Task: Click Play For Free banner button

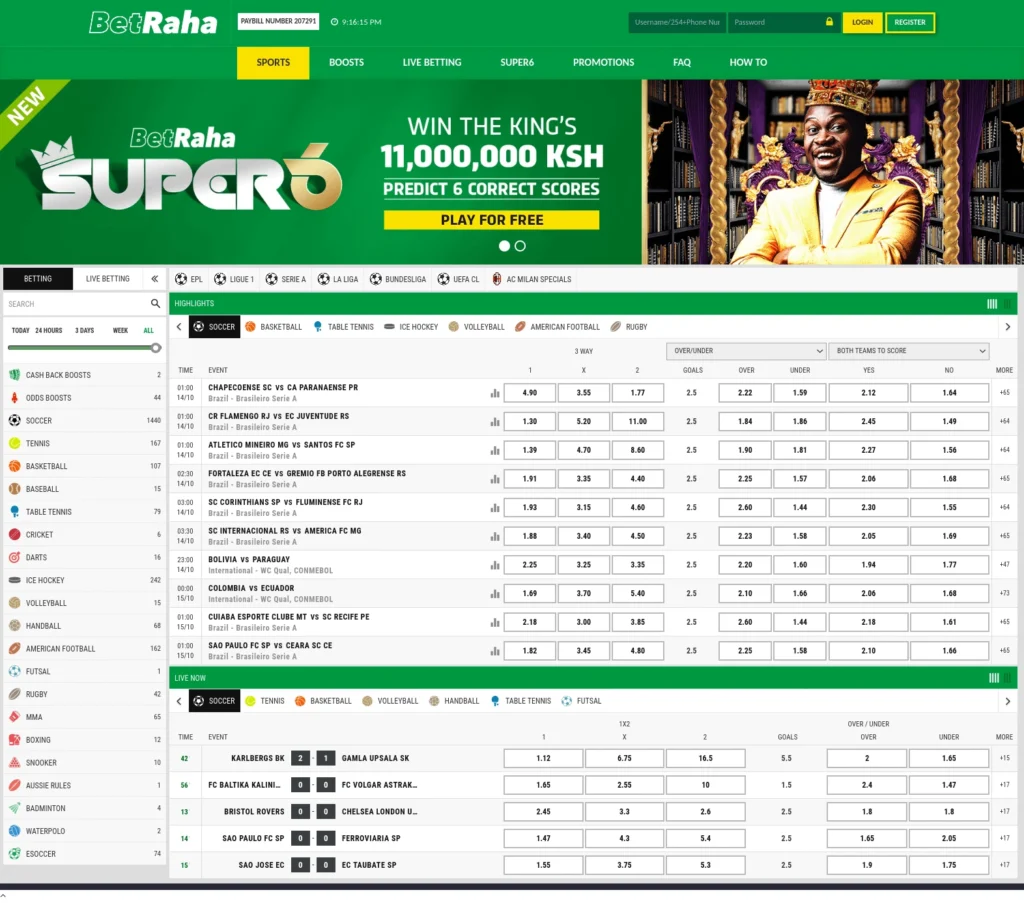Action: [x=491, y=220]
